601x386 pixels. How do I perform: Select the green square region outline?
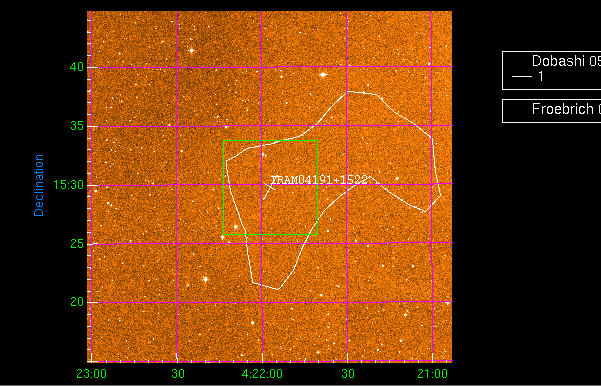coord(271,187)
